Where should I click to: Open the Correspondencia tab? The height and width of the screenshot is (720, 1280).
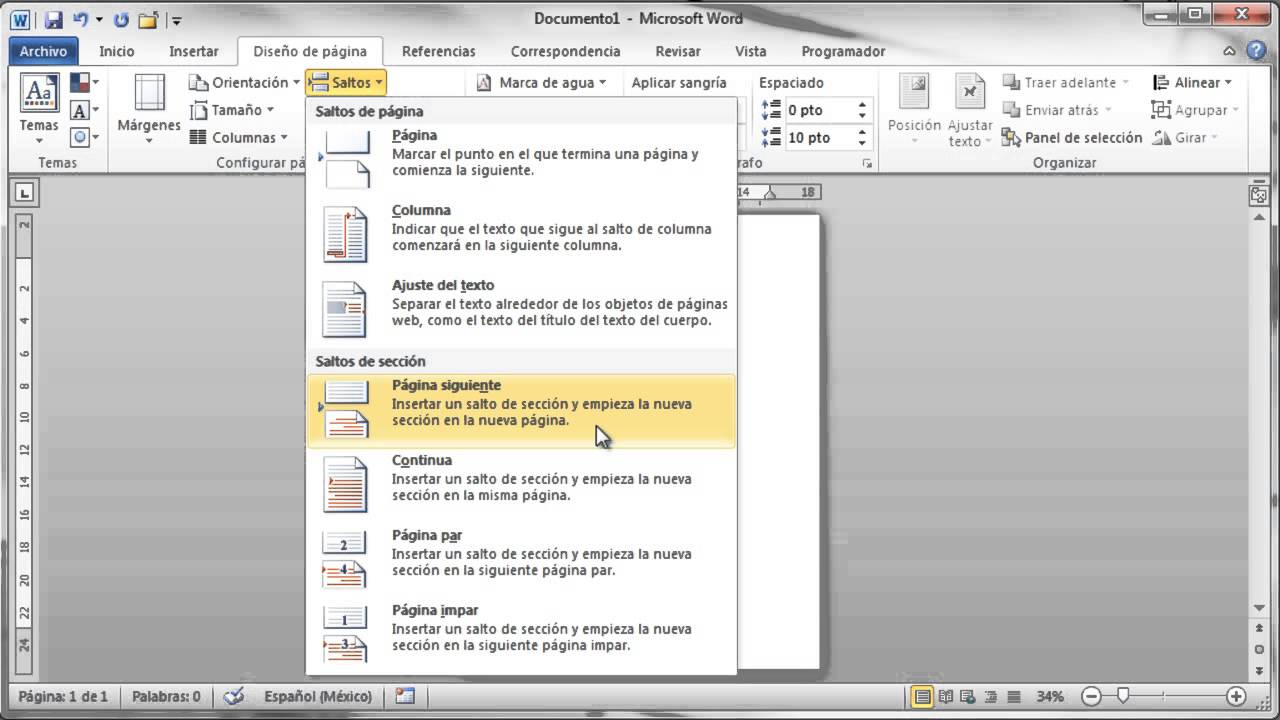pos(565,51)
